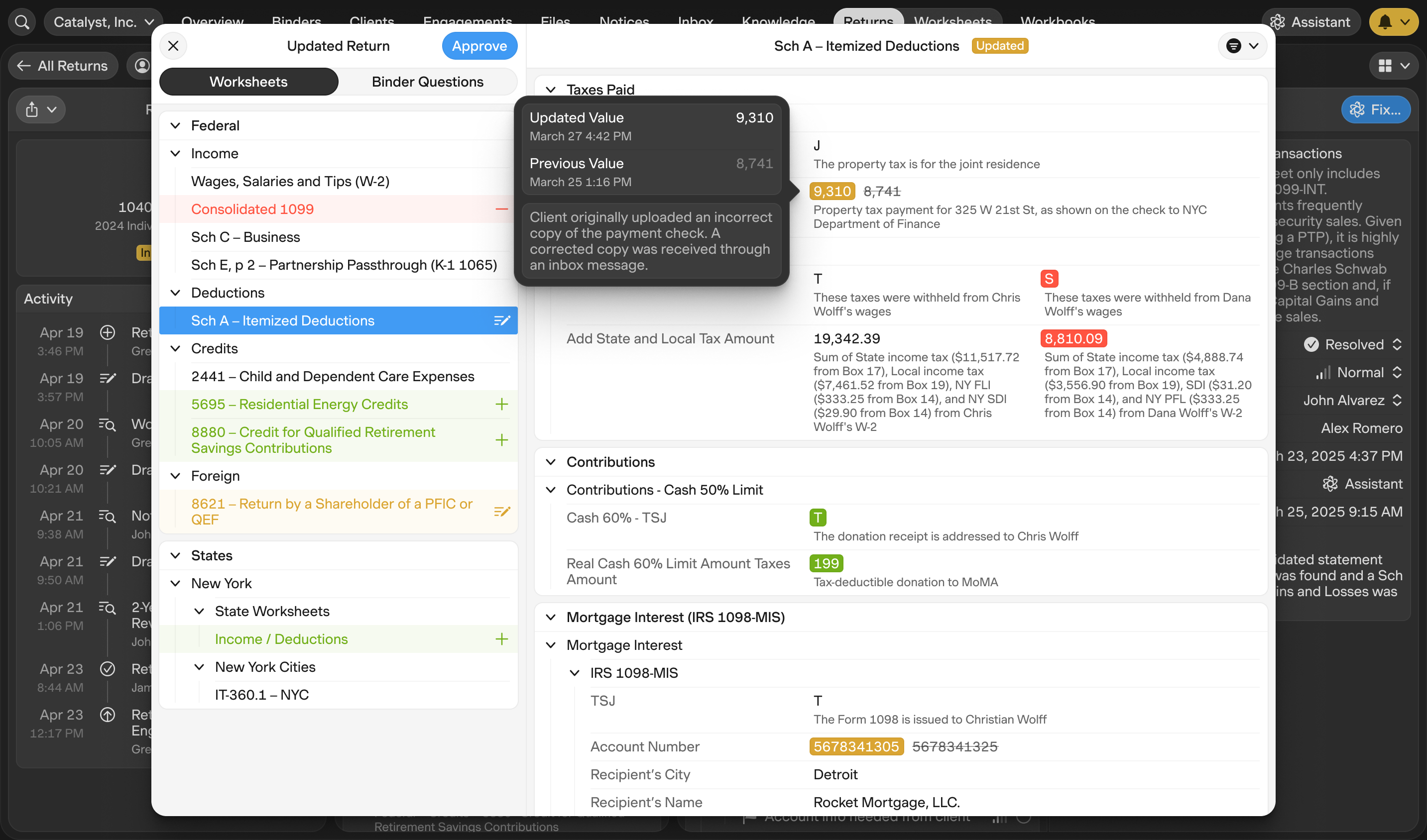This screenshot has height=840, width=1427.
Task: Click the share/export icon button
Action: [32, 109]
